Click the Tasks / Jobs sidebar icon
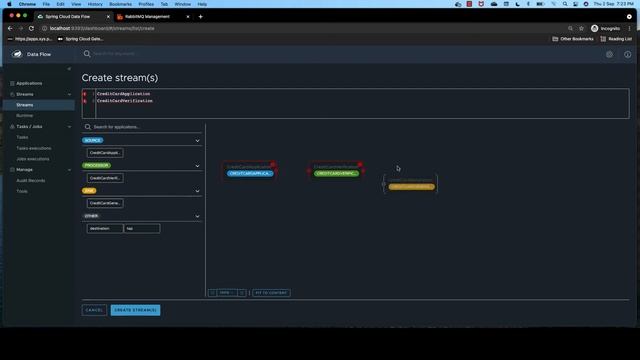Image resolution: width=640 pixels, height=360 pixels. point(12,127)
